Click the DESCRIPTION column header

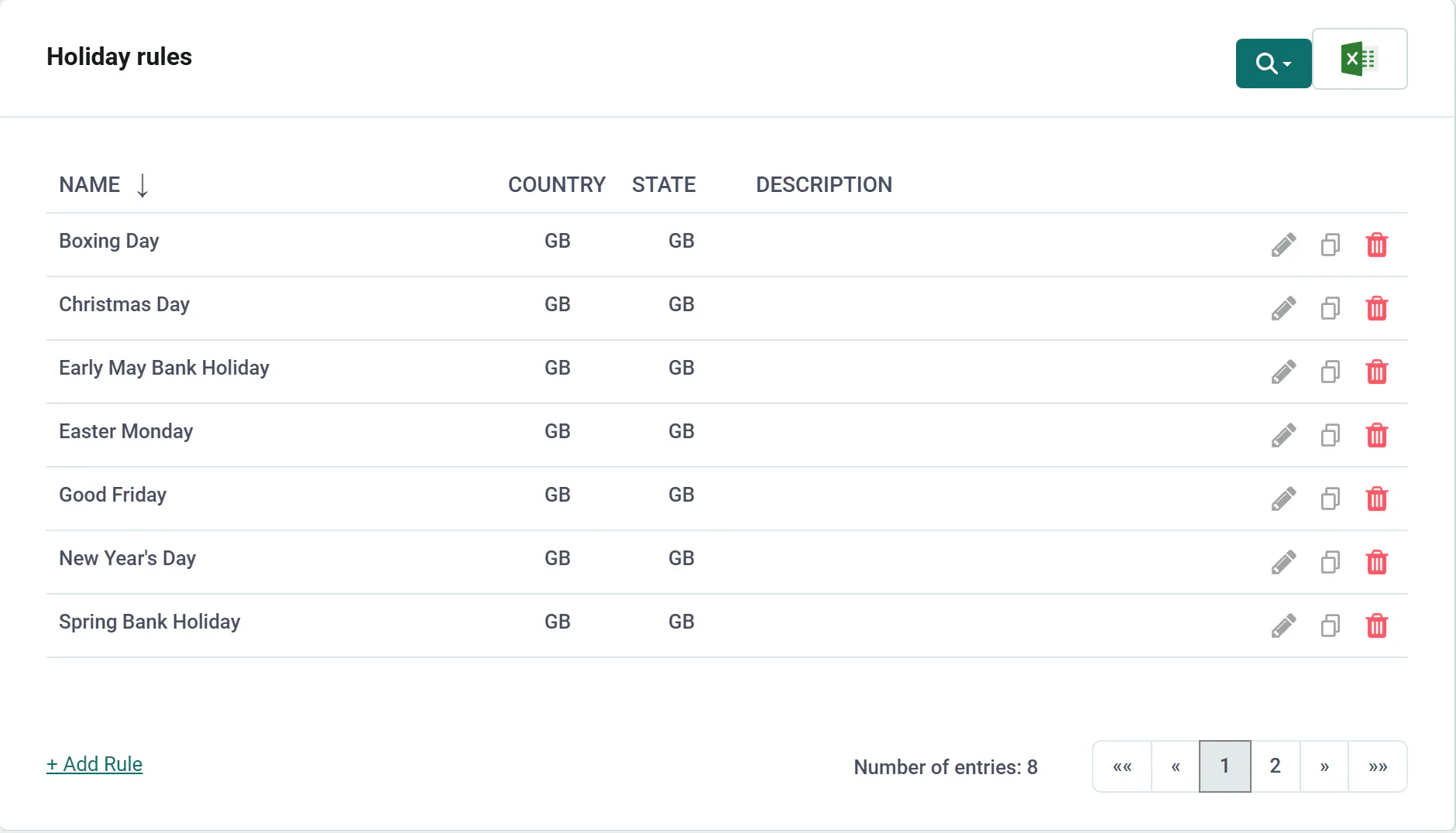(824, 184)
